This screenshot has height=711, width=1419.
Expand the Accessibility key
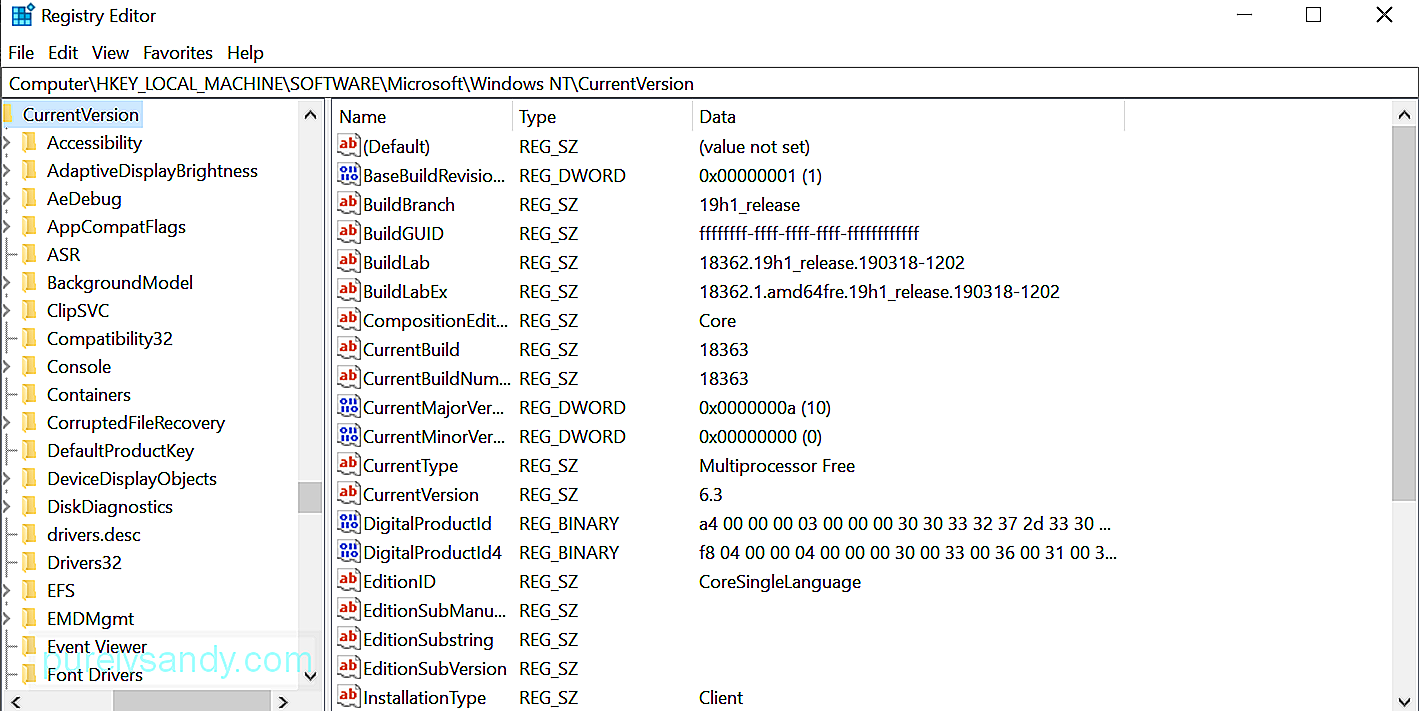7,143
